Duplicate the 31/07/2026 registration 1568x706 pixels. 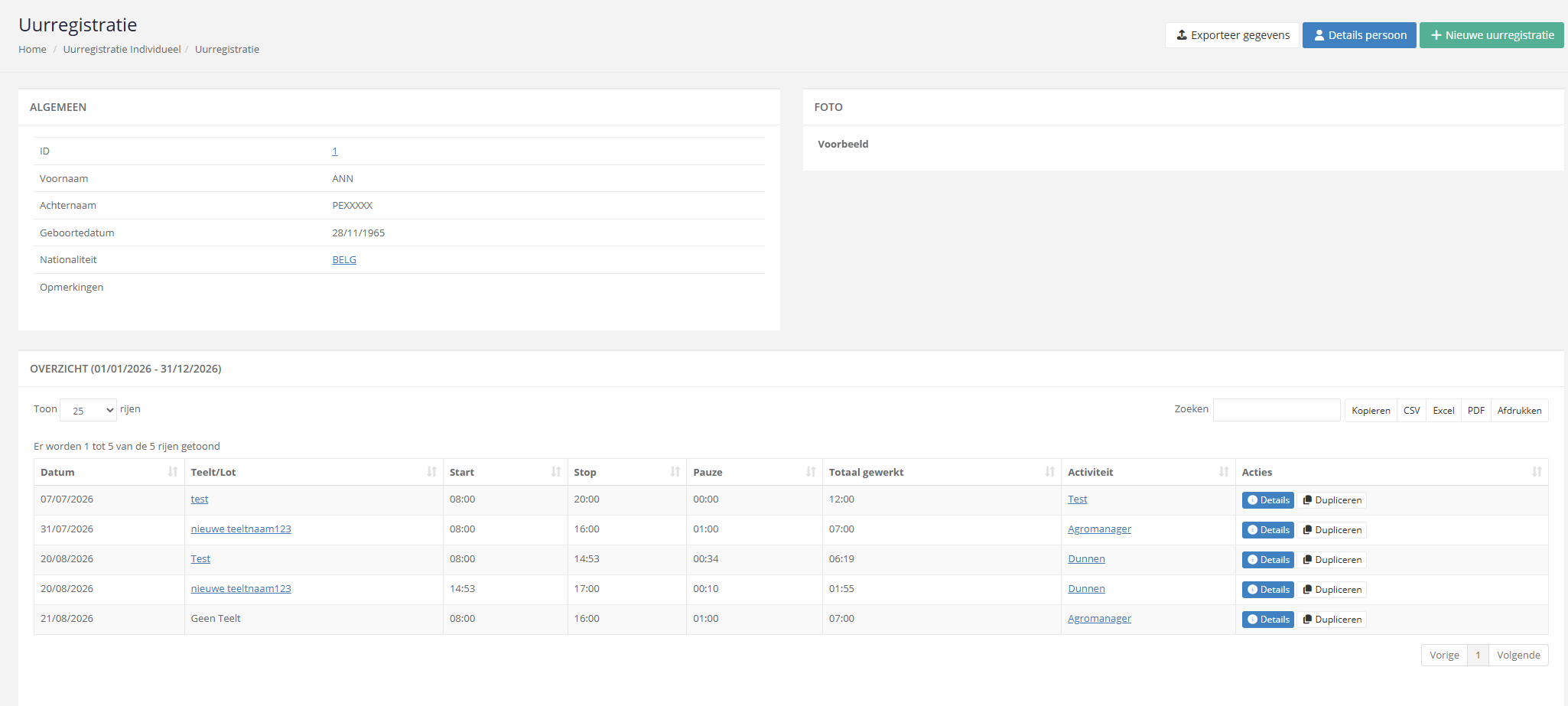coord(1332,530)
